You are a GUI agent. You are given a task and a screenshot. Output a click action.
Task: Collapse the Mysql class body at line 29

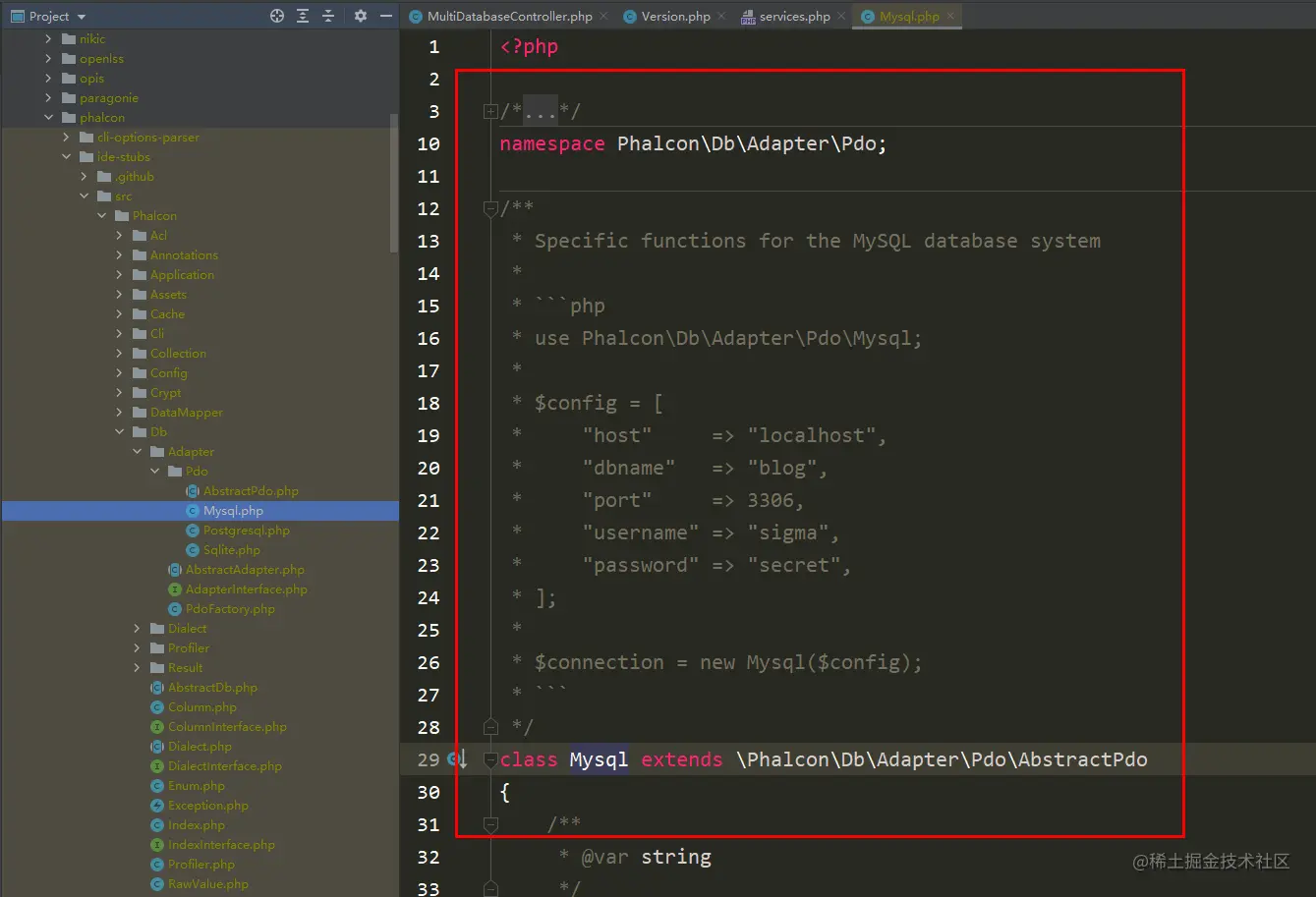click(490, 759)
